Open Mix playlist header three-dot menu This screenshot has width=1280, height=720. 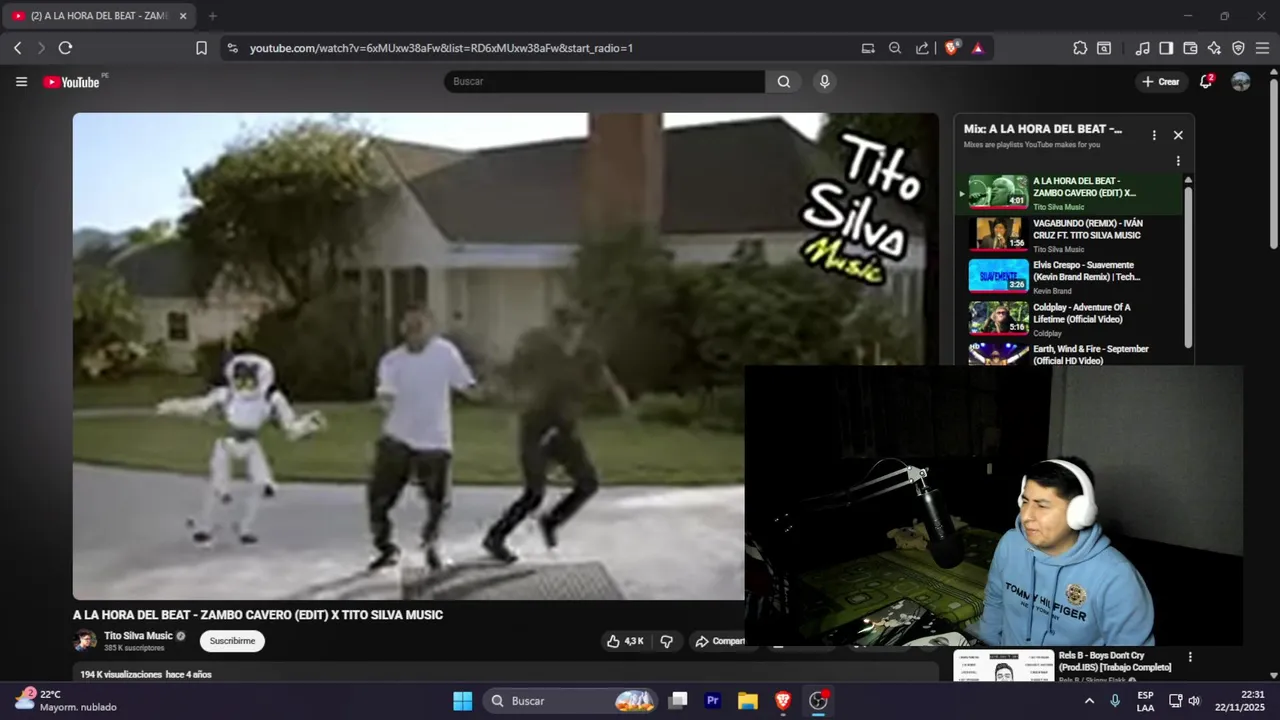[x=1154, y=135]
